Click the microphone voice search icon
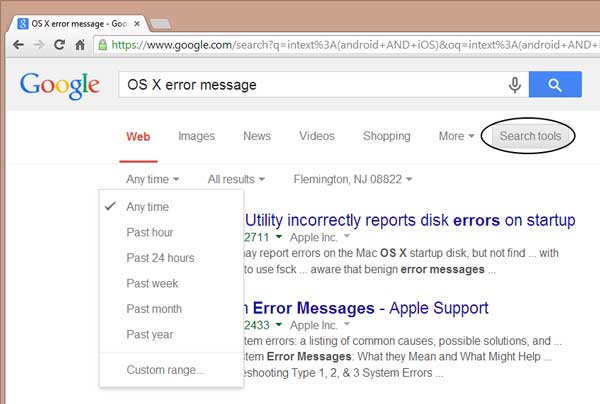The height and width of the screenshot is (404, 600). 515,85
